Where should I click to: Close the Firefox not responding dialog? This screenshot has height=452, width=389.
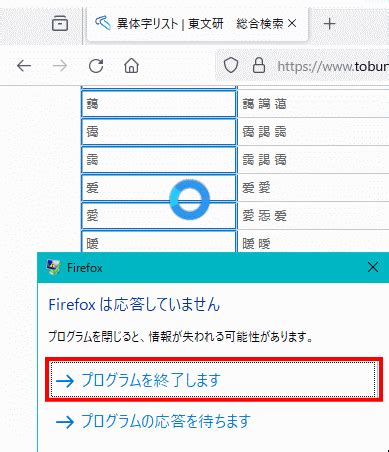point(373,267)
